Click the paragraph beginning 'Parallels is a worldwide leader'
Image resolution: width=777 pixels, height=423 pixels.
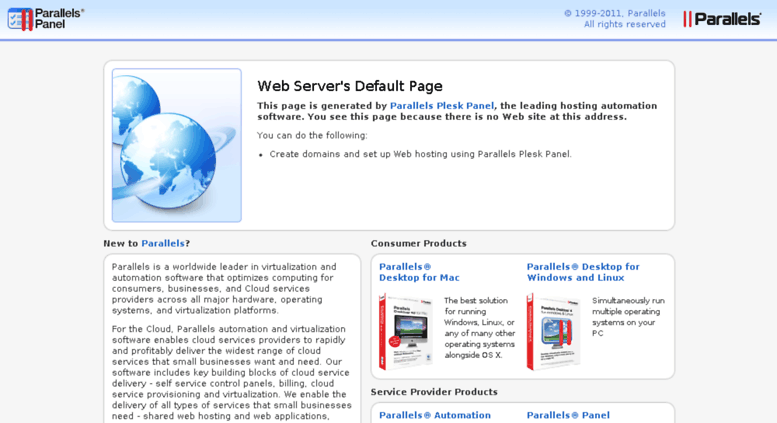224,288
